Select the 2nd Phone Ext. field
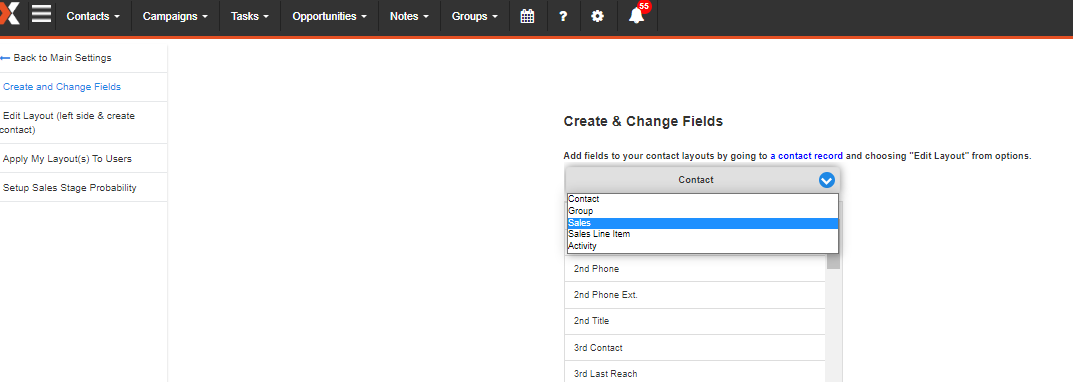 coord(695,295)
